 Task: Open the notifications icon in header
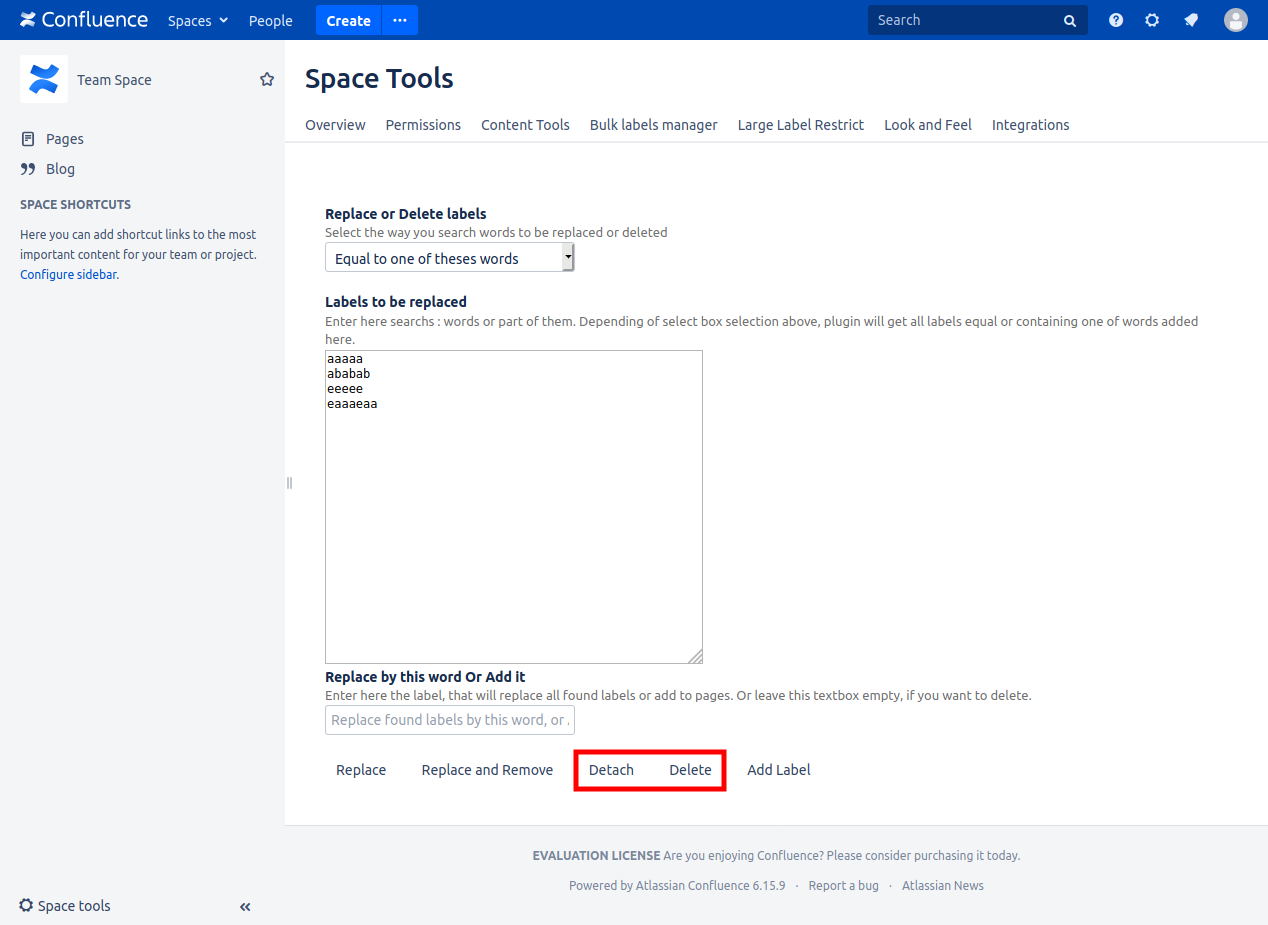point(1191,20)
